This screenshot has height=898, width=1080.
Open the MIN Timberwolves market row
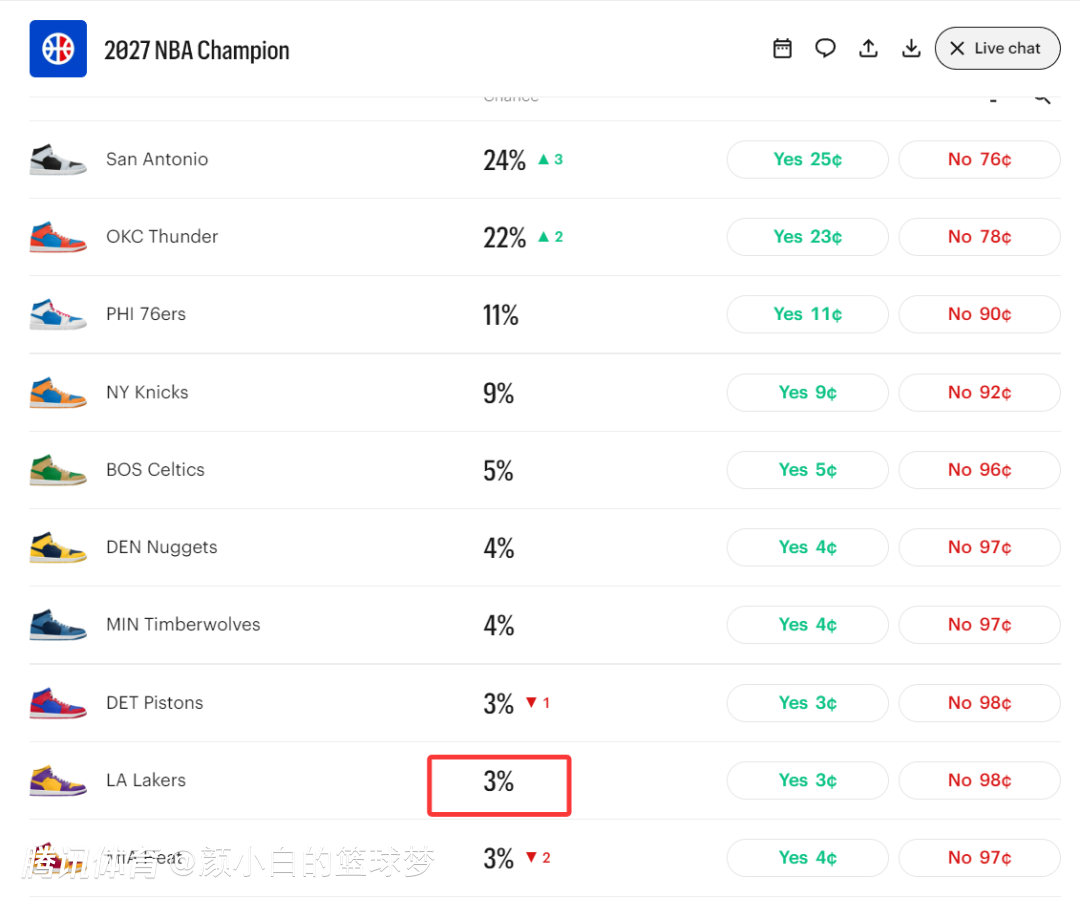[545, 625]
